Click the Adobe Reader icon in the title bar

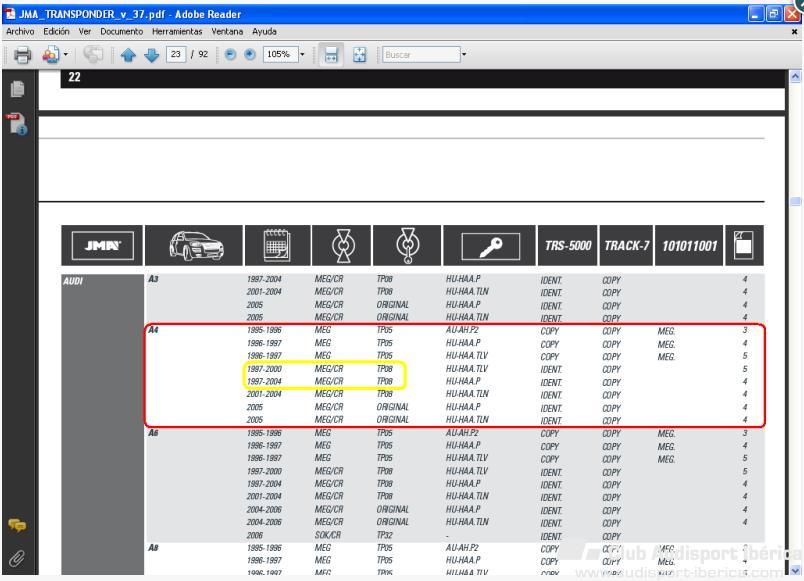(x=10, y=14)
